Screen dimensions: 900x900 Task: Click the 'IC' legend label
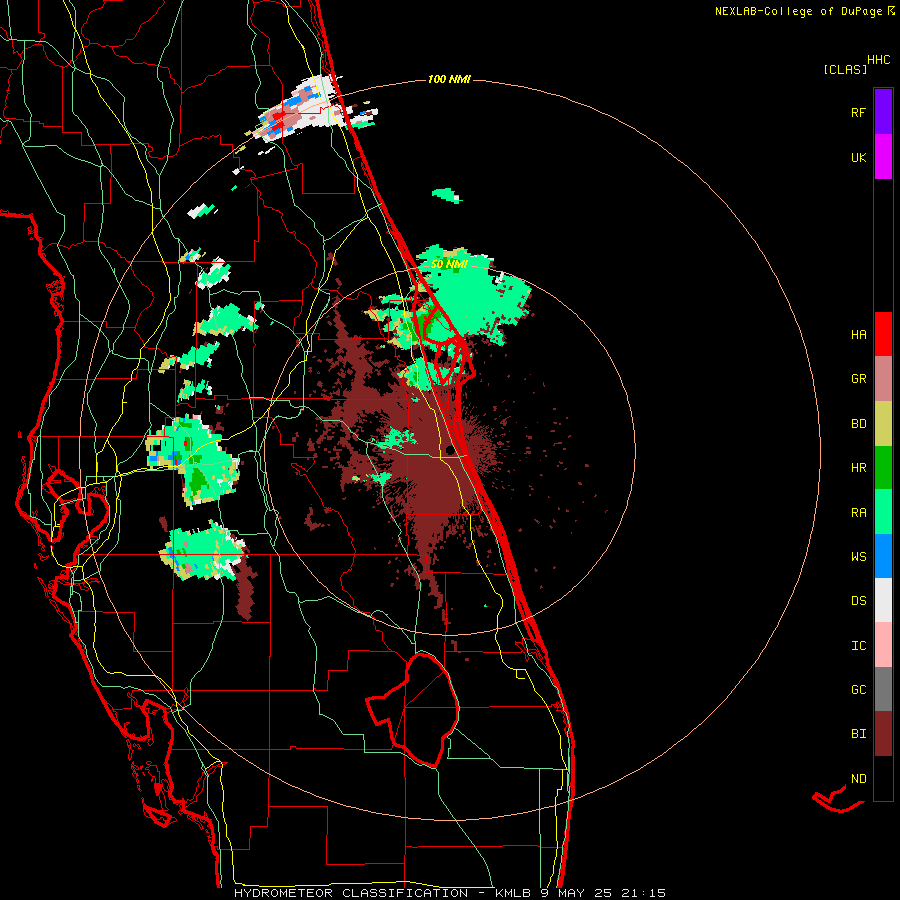click(x=858, y=646)
